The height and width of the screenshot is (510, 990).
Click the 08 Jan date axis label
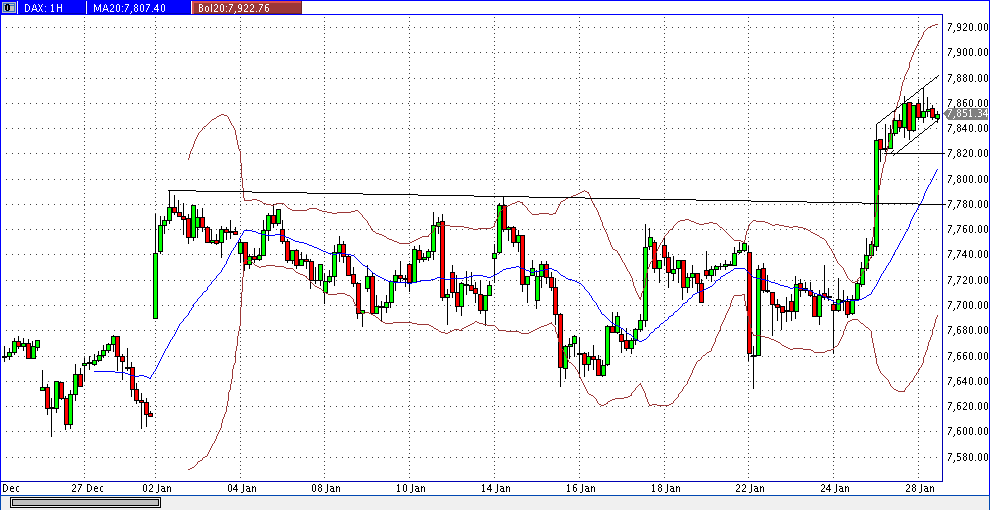(x=326, y=488)
